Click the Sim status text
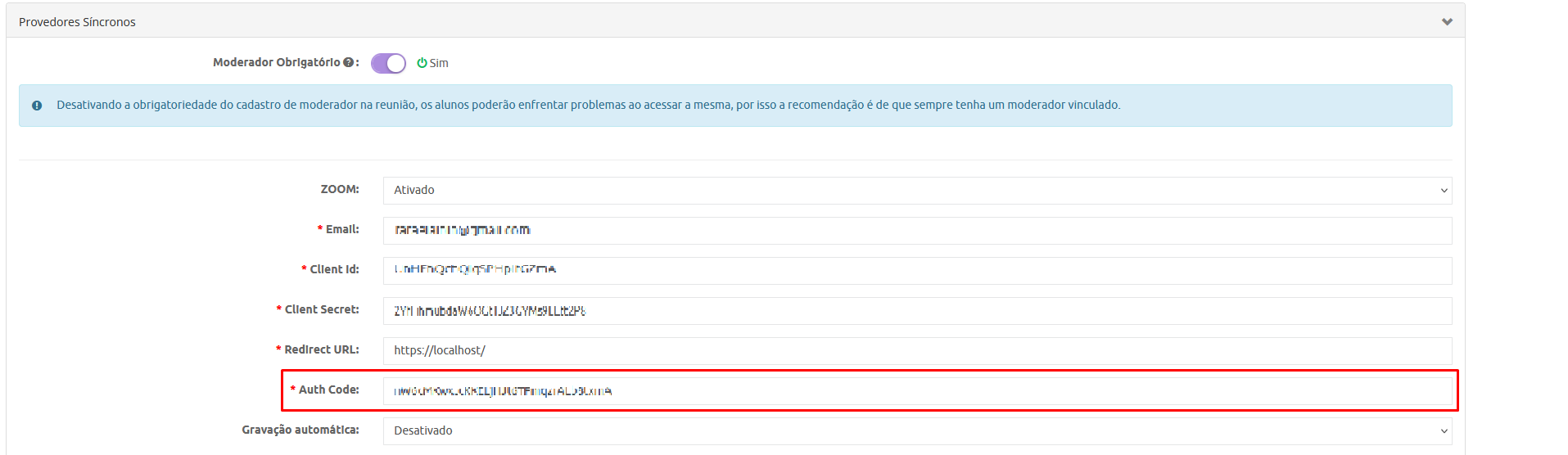This screenshot has width=1568, height=455. [x=439, y=63]
